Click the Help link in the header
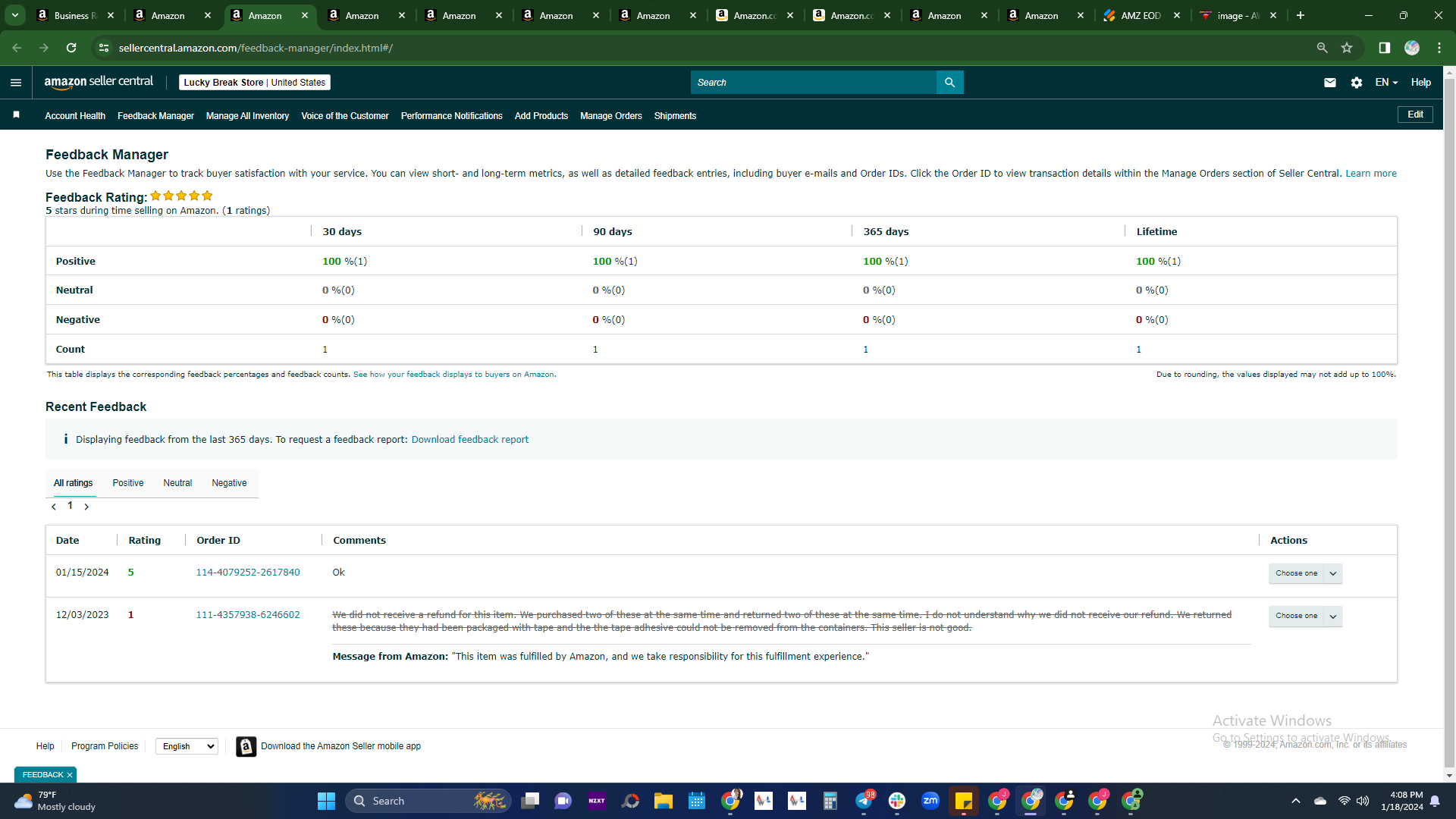The width and height of the screenshot is (1456, 819). pyautogui.click(x=1421, y=83)
